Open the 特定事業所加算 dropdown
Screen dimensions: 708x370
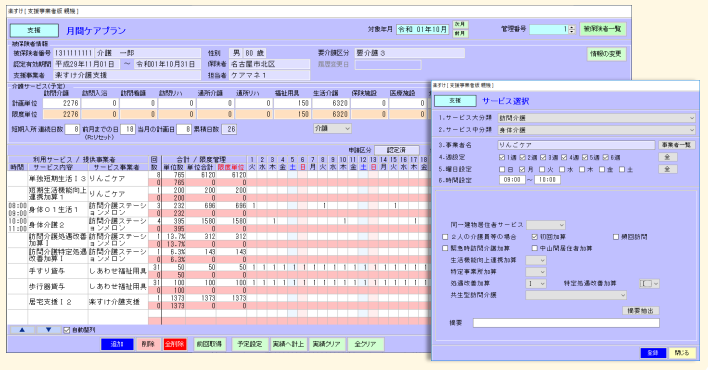coord(536,272)
